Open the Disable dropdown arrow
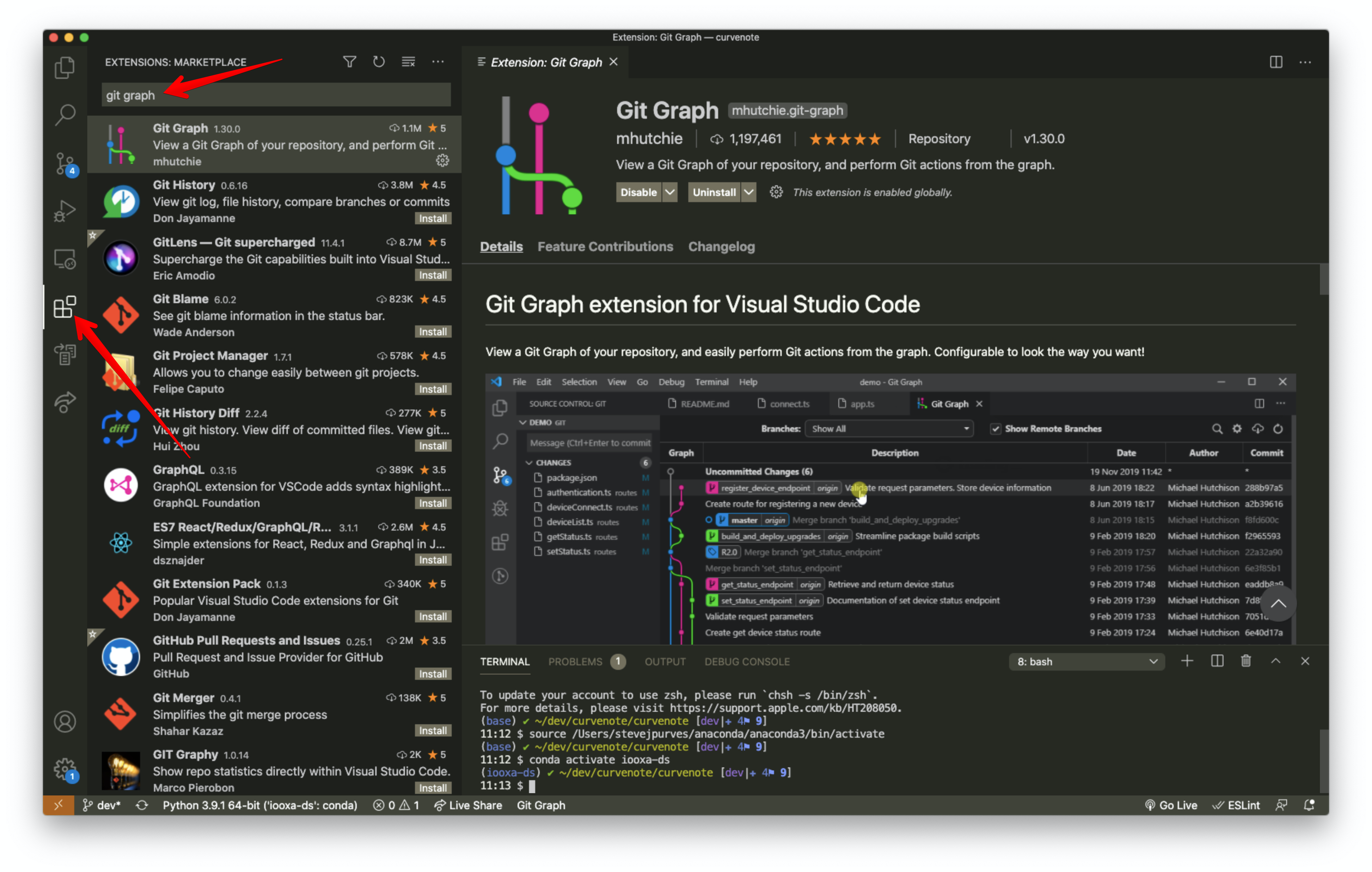The width and height of the screenshot is (1372, 872). (x=670, y=192)
